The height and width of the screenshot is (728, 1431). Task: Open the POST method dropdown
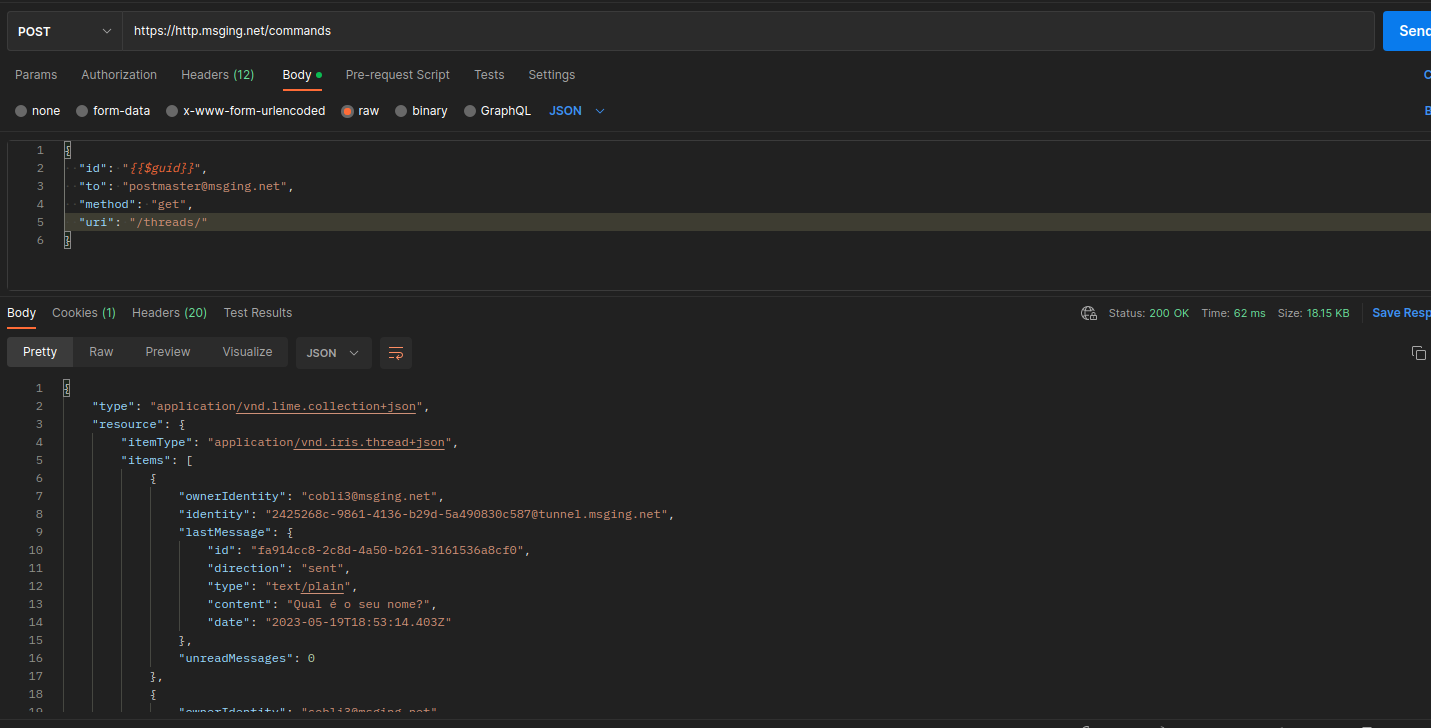pyautogui.click(x=65, y=31)
